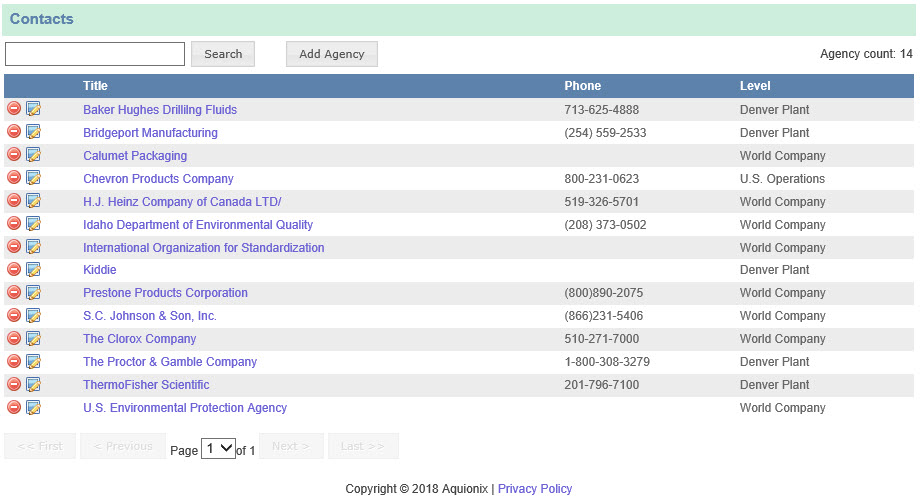
Task: Edit the Bridgeport Manufacturing row
Action: point(33,132)
